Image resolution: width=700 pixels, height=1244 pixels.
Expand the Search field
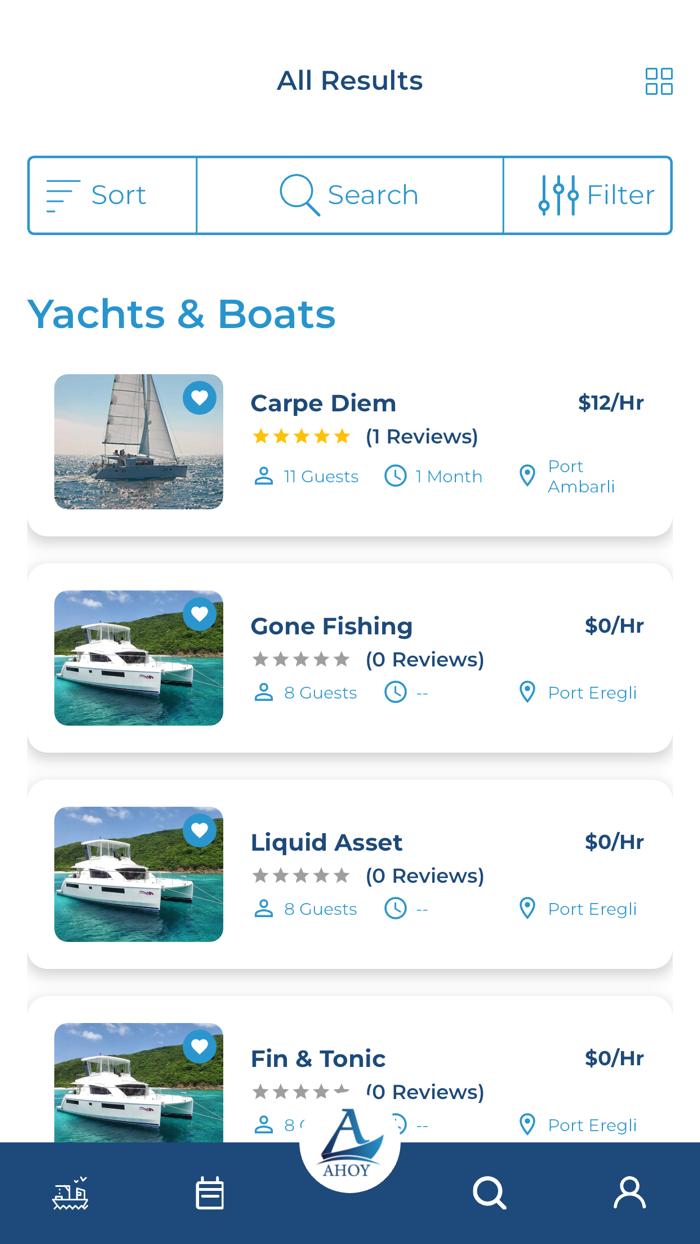349,195
